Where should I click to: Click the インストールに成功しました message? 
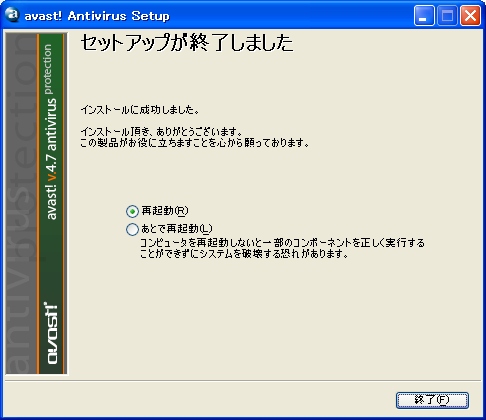click(140, 109)
